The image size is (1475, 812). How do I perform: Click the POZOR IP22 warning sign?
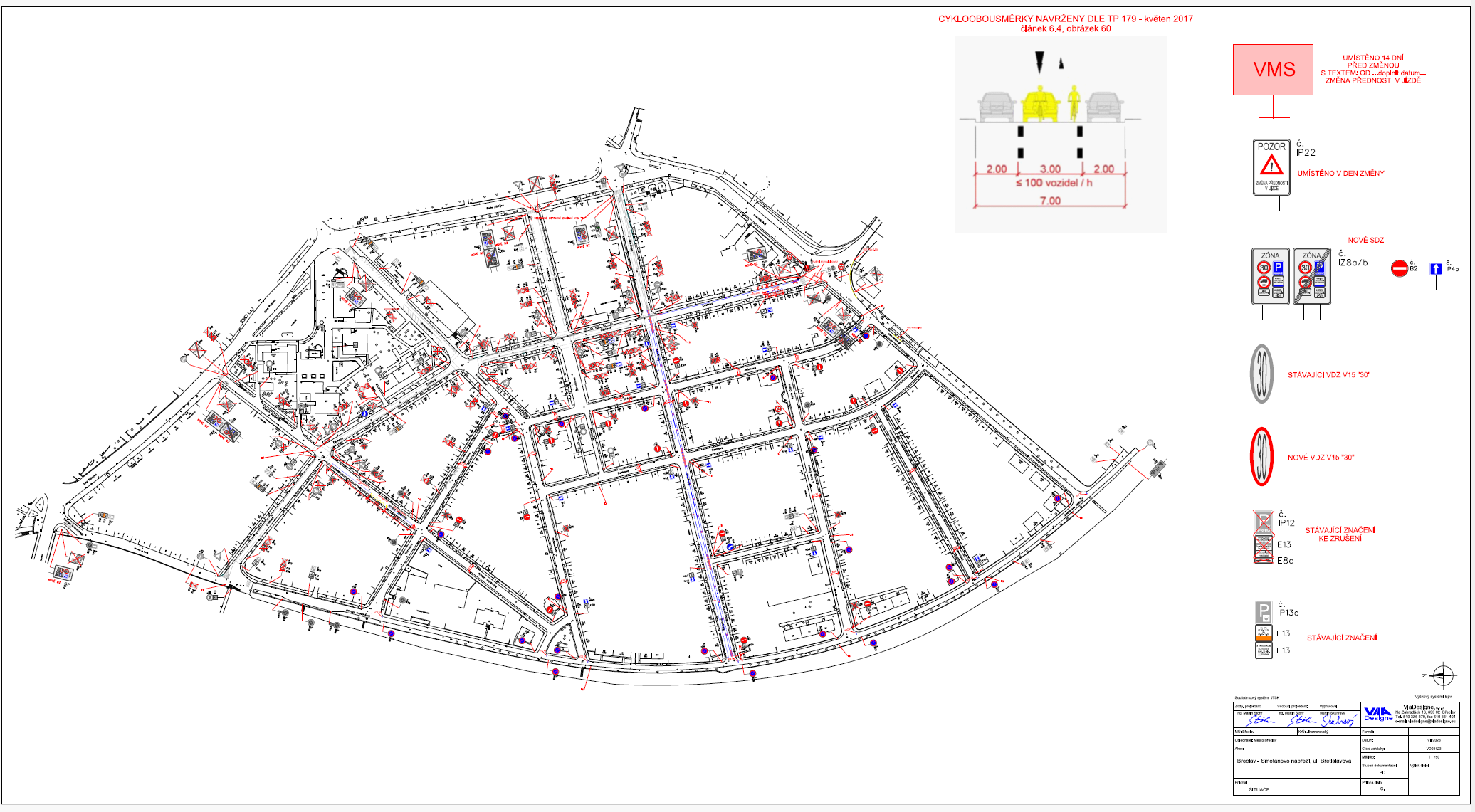(1271, 167)
